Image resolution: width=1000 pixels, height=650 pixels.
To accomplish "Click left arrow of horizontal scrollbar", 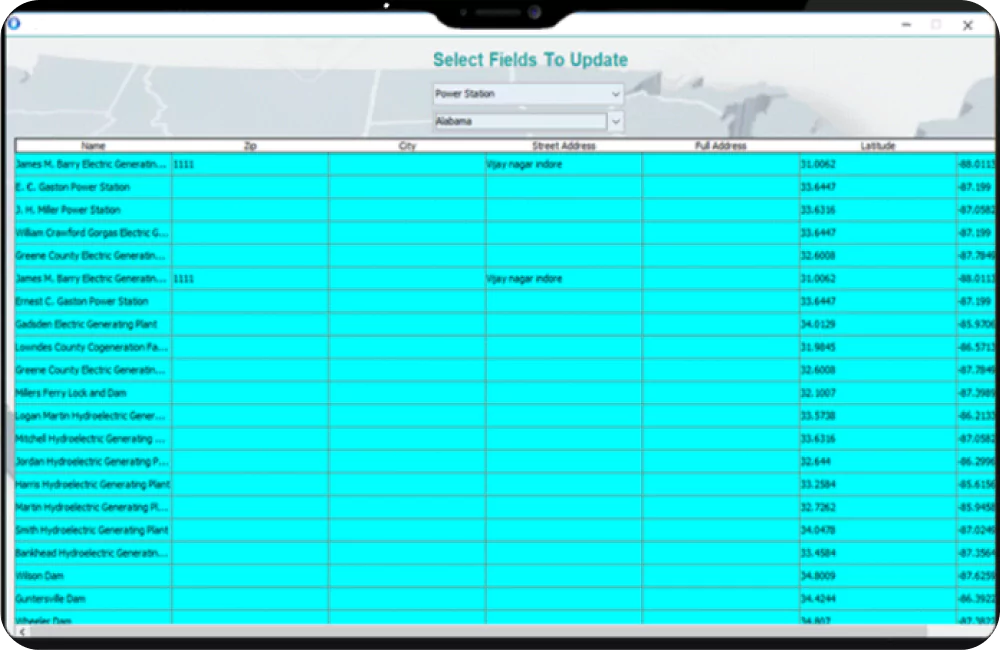I will pos(22,632).
